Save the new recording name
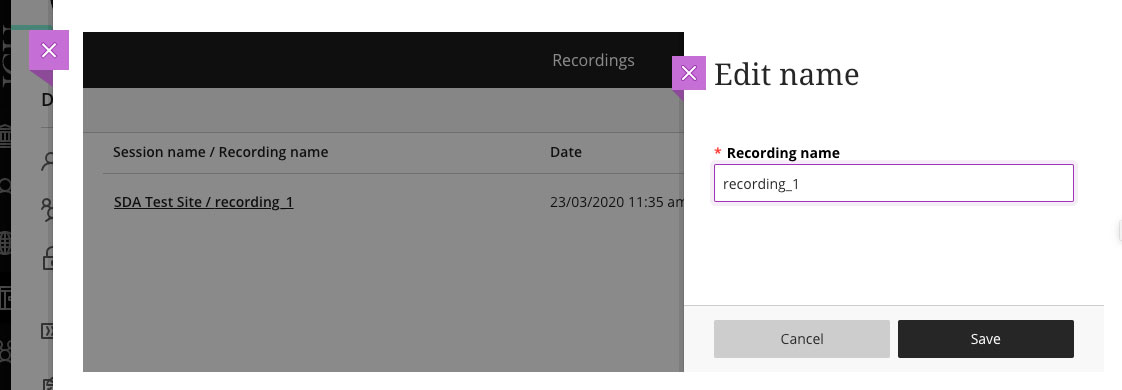This screenshot has height=390, width=1122. (985, 339)
